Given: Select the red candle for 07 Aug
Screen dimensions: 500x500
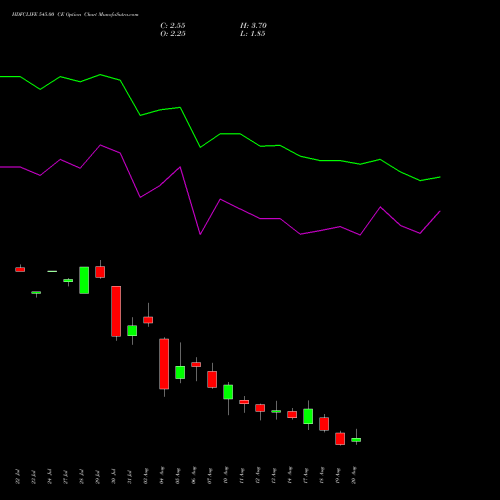Looking at the screenshot, I should [212, 379].
